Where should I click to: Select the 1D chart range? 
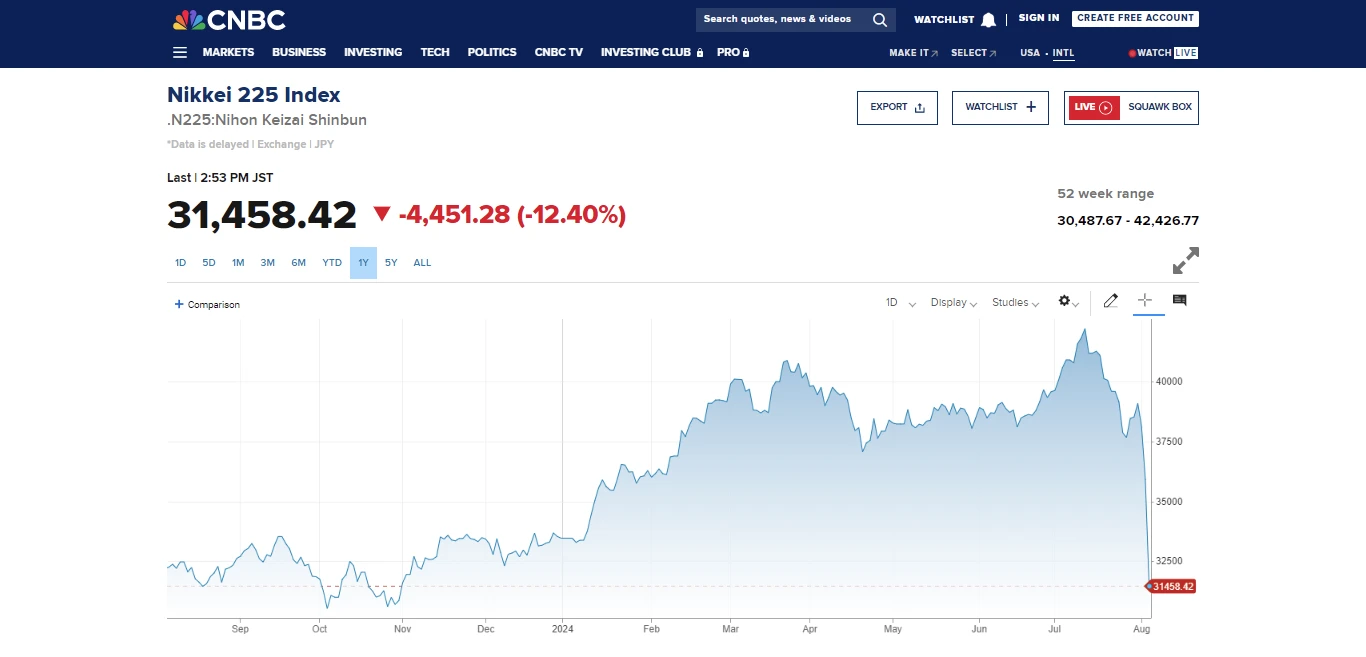(x=181, y=263)
